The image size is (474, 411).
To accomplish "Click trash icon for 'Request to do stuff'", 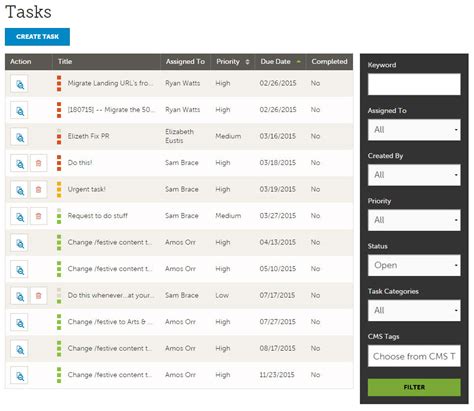I will (x=39, y=216).
